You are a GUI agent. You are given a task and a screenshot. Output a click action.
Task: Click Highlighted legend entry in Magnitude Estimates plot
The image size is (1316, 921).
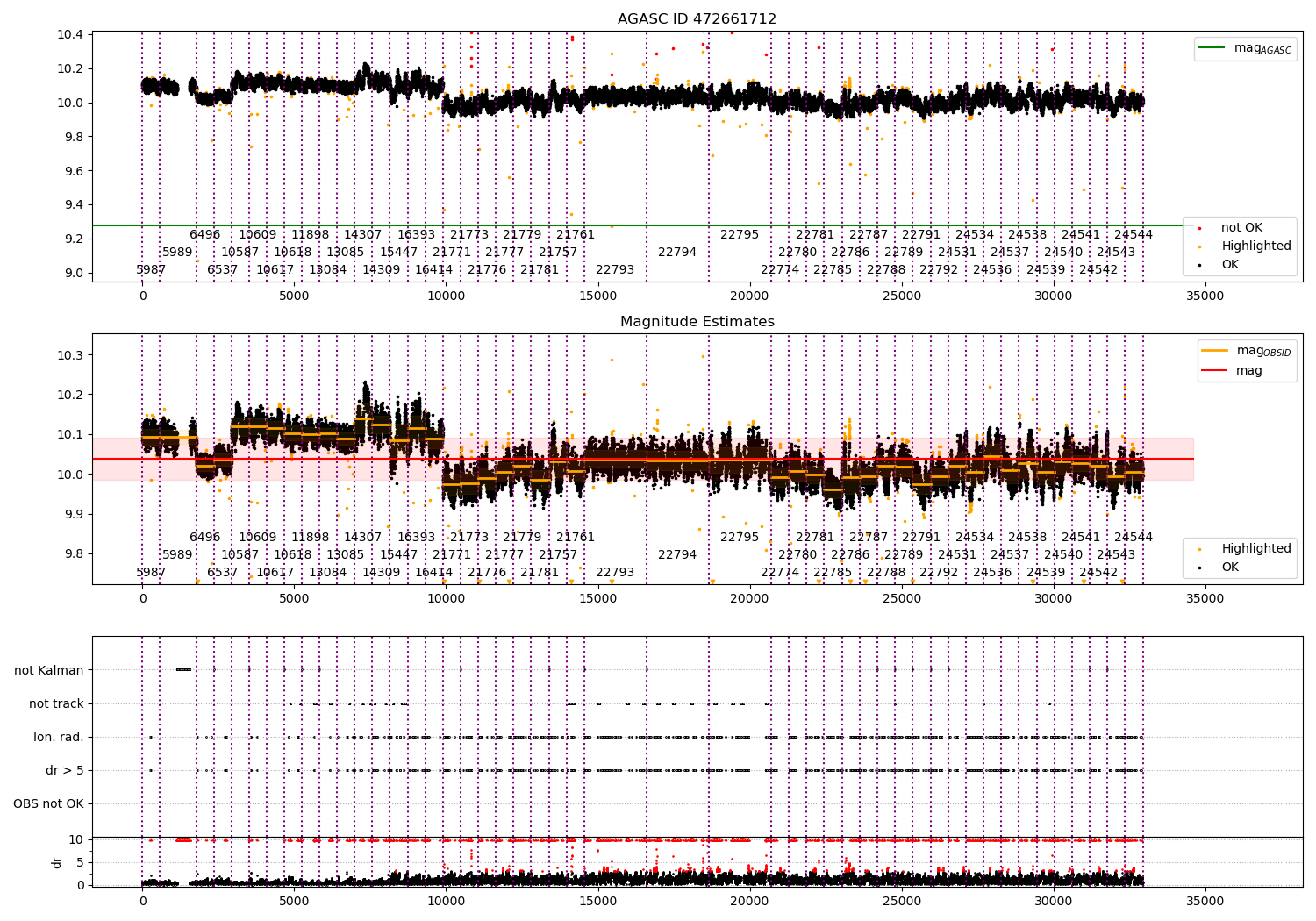pos(1256,548)
